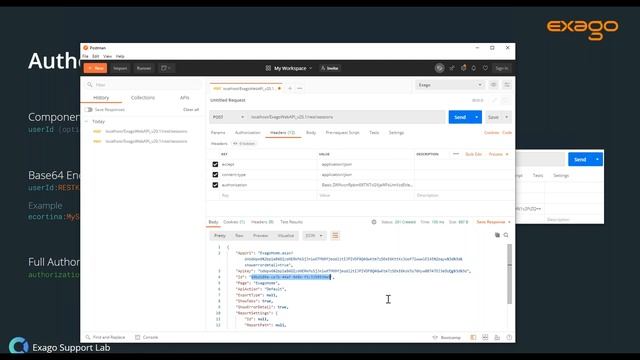Click the heart icon in the header

pos(485,68)
